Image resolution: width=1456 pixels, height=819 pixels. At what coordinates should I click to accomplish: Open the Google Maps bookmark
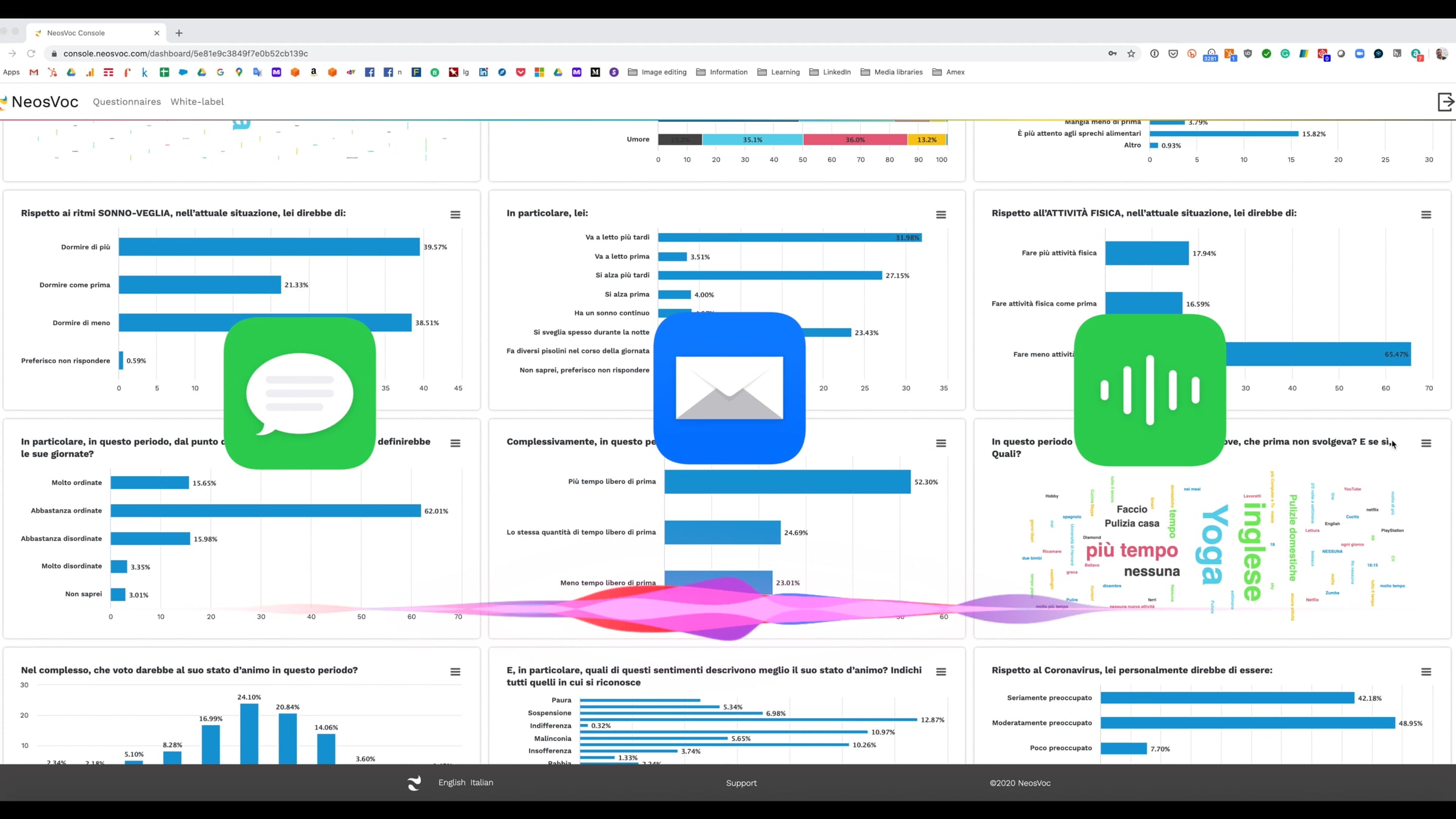[x=239, y=72]
